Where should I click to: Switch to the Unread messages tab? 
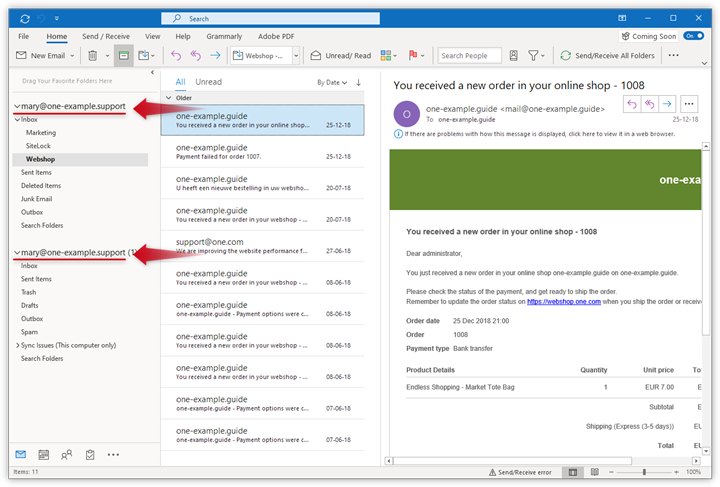(208, 82)
